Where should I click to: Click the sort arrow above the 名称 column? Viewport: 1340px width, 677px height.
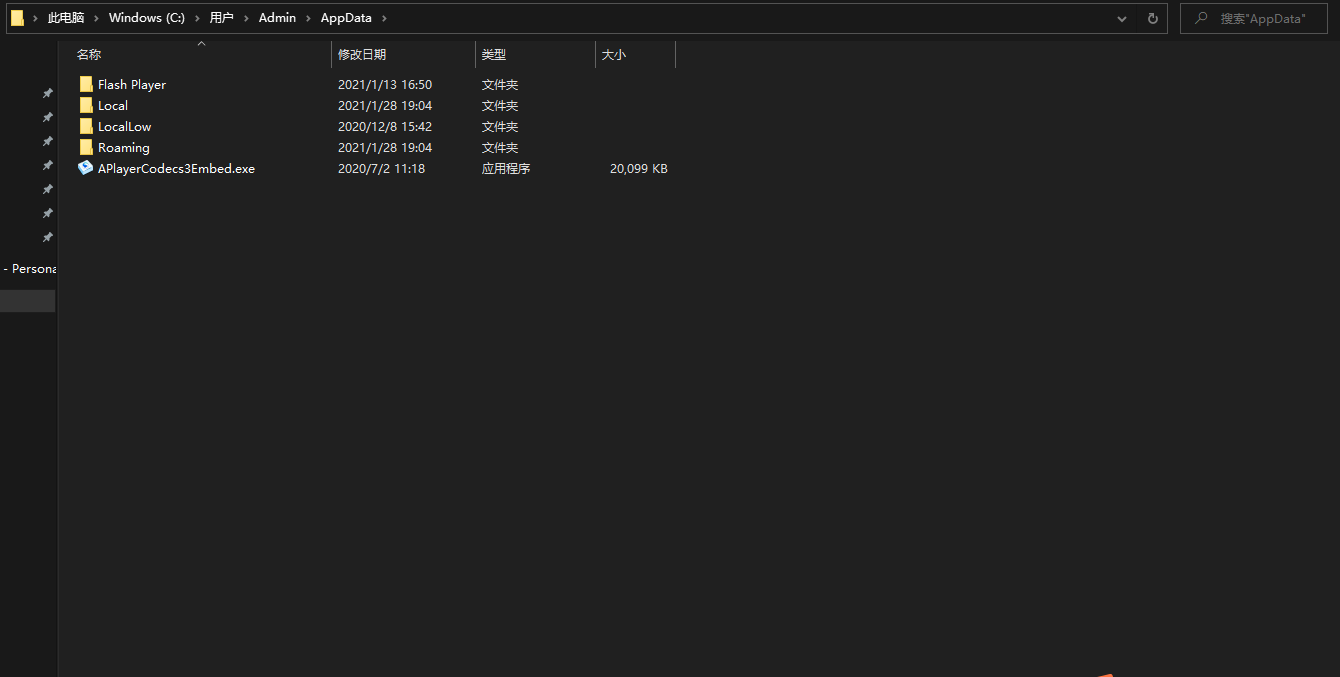tap(201, 44)
